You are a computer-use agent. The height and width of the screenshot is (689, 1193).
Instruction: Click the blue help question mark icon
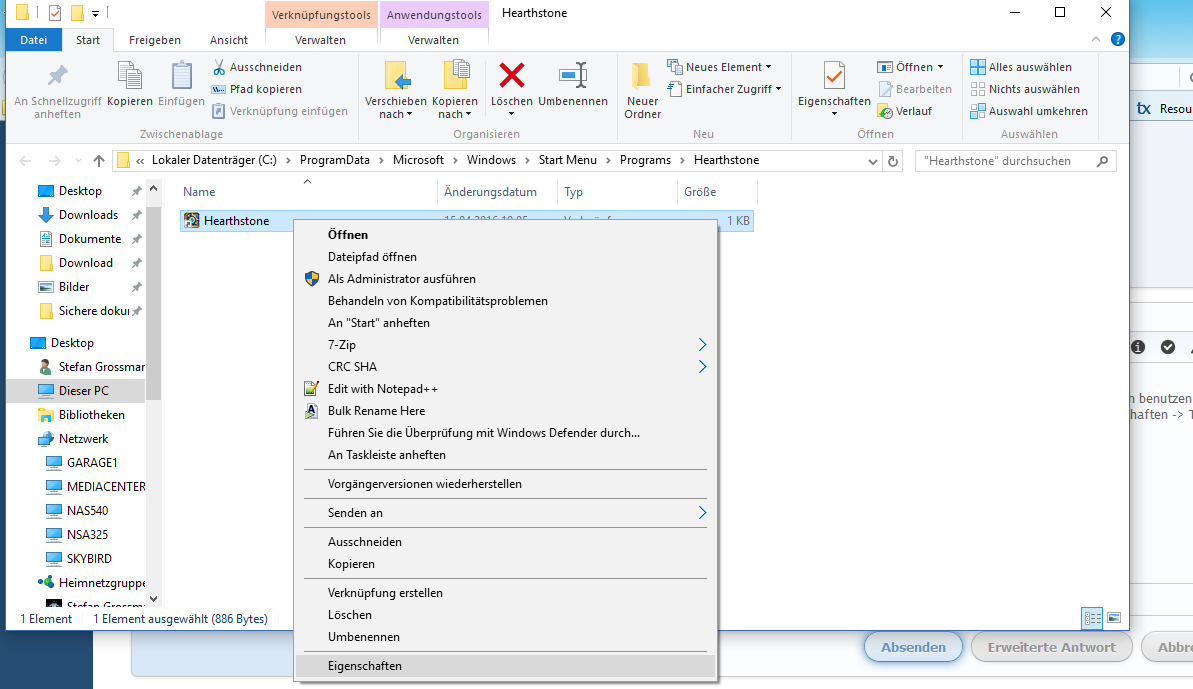pyautogui.click(x=1117, y=40)
